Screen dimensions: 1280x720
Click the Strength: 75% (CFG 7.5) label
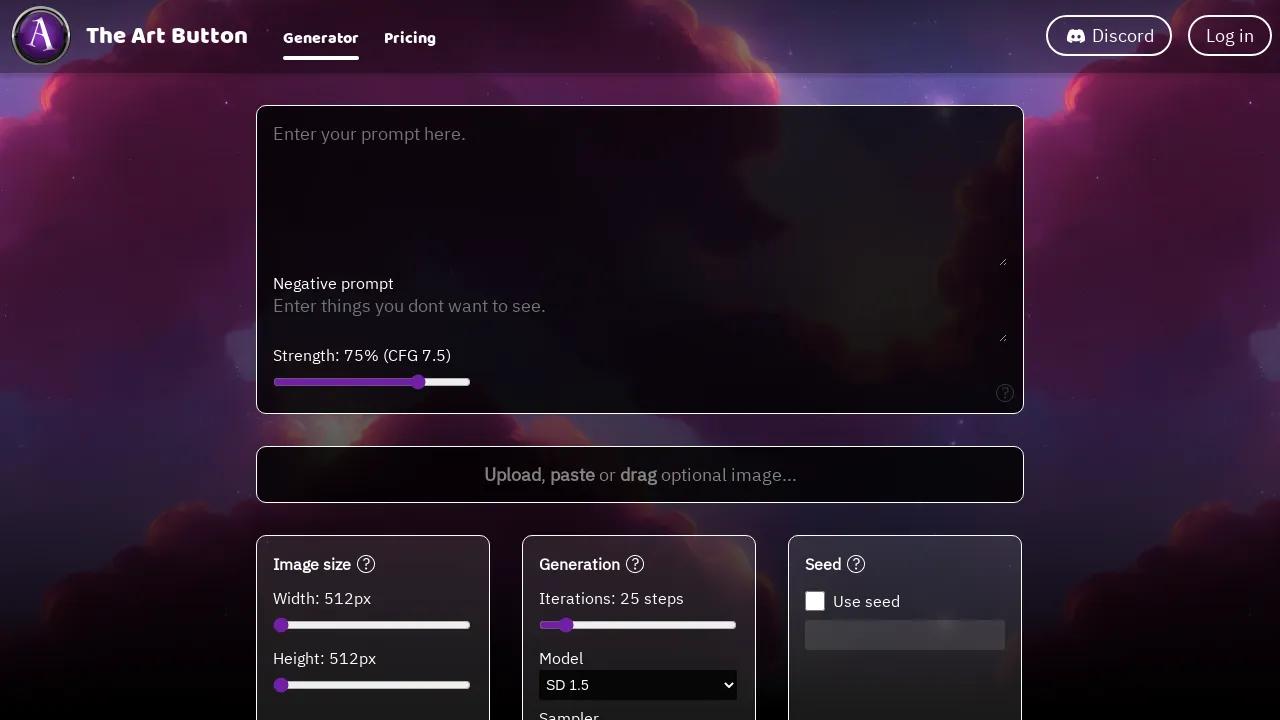pos(362,356)
